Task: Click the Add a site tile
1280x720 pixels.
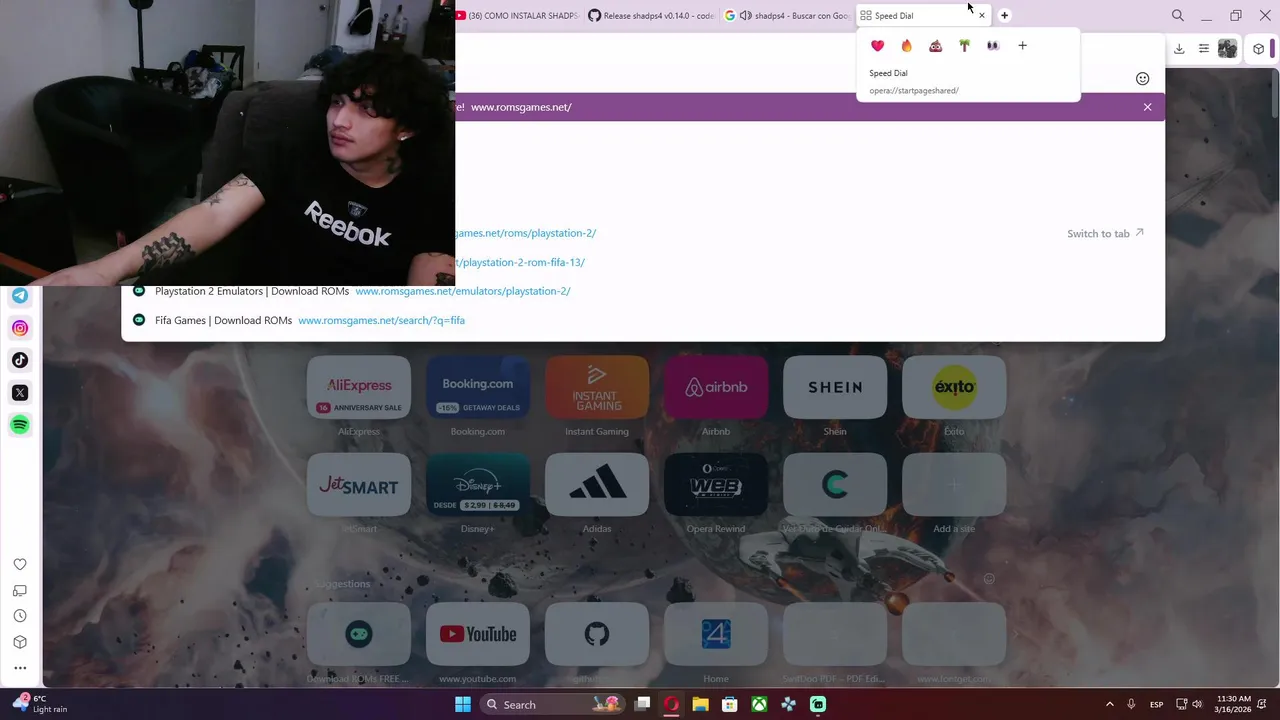Action: point(954,485)
